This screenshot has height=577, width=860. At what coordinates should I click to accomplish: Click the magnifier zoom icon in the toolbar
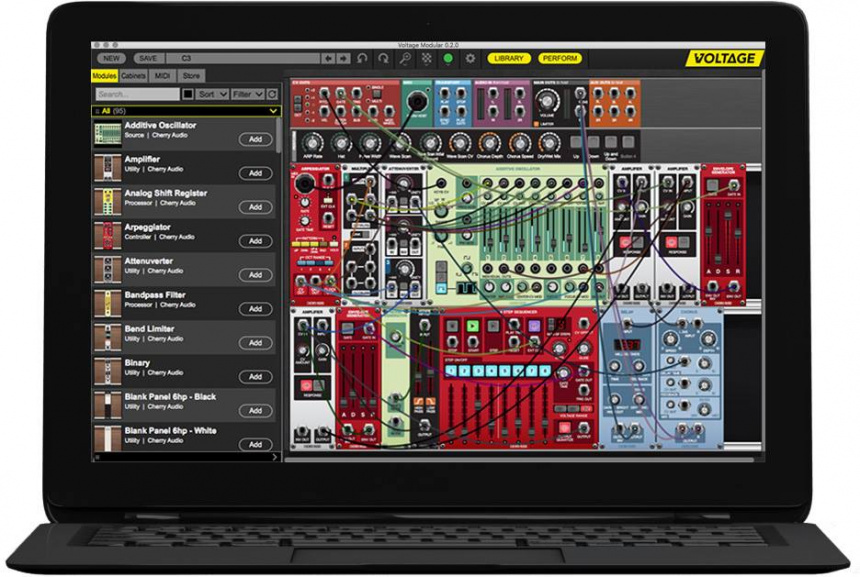pyautogui.click(x=405, y=58)
